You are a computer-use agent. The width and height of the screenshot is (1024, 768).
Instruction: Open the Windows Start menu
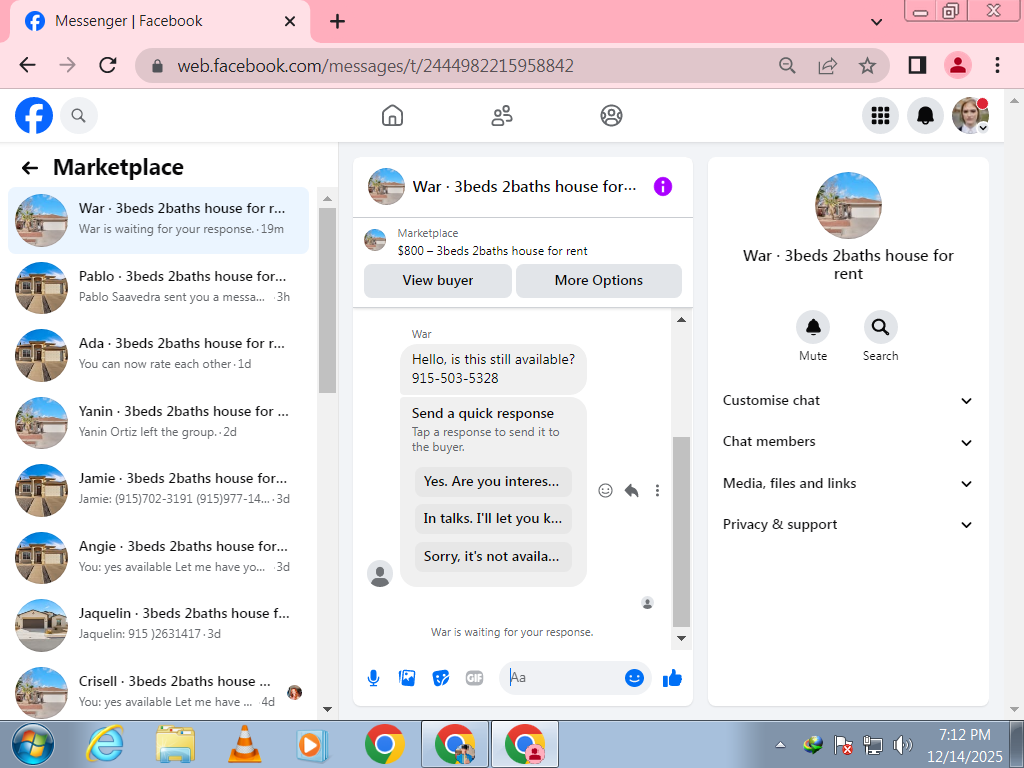point(33,744)
